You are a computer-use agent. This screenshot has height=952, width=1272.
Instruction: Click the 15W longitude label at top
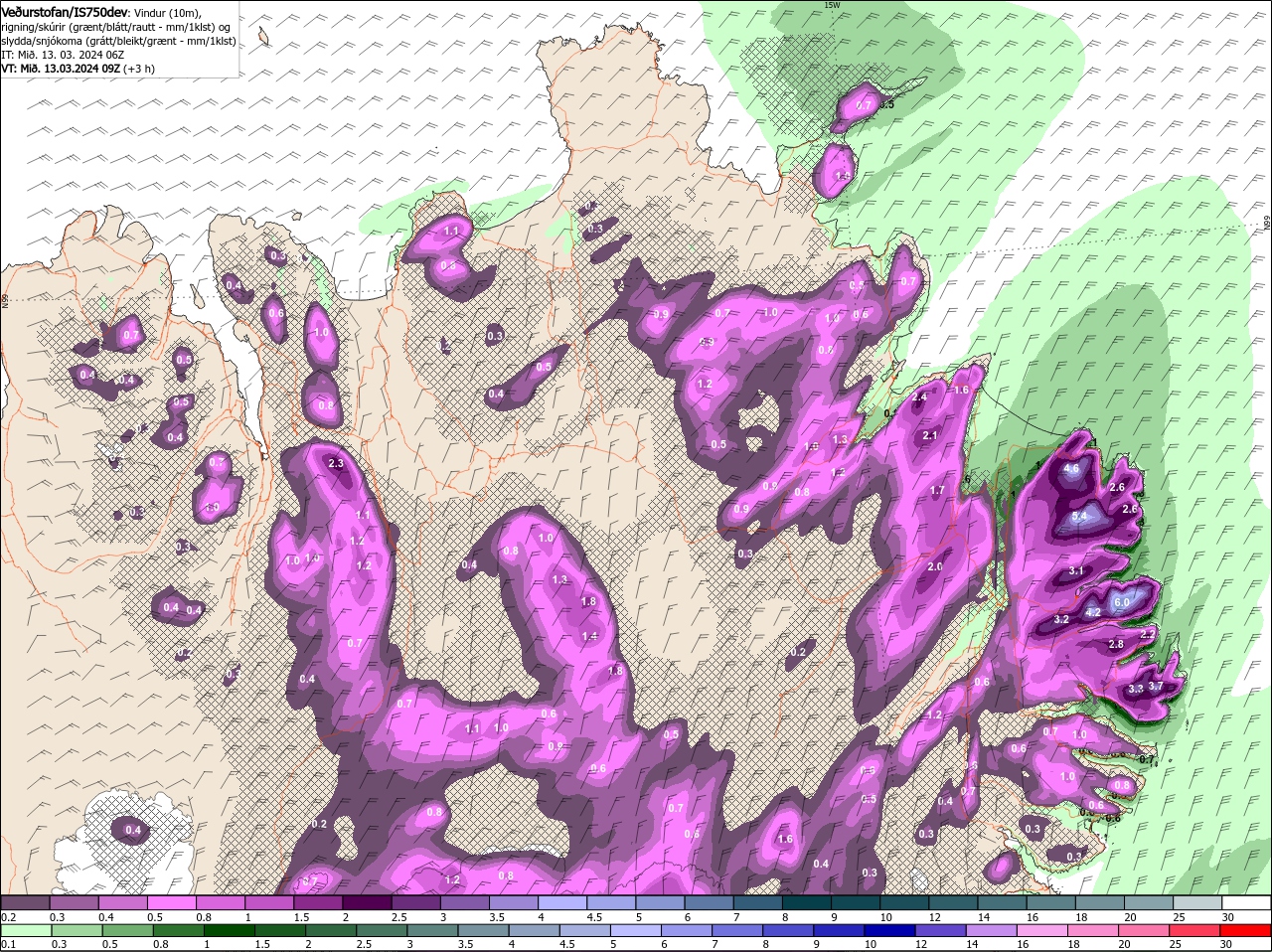(832, 5)
